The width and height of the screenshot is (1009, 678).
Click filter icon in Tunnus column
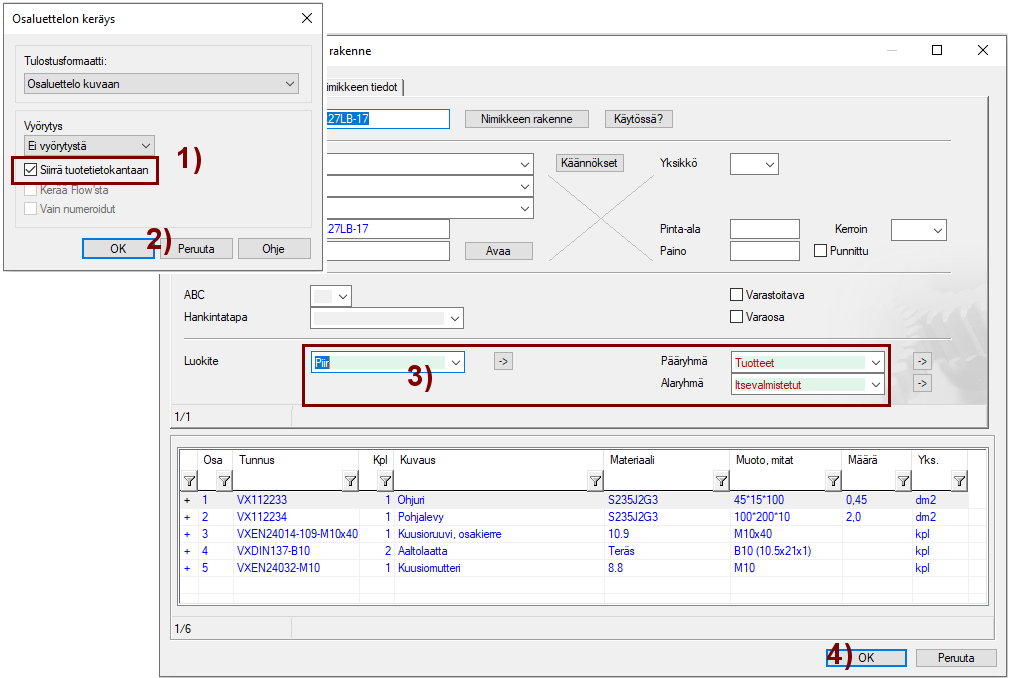[350, 481]
